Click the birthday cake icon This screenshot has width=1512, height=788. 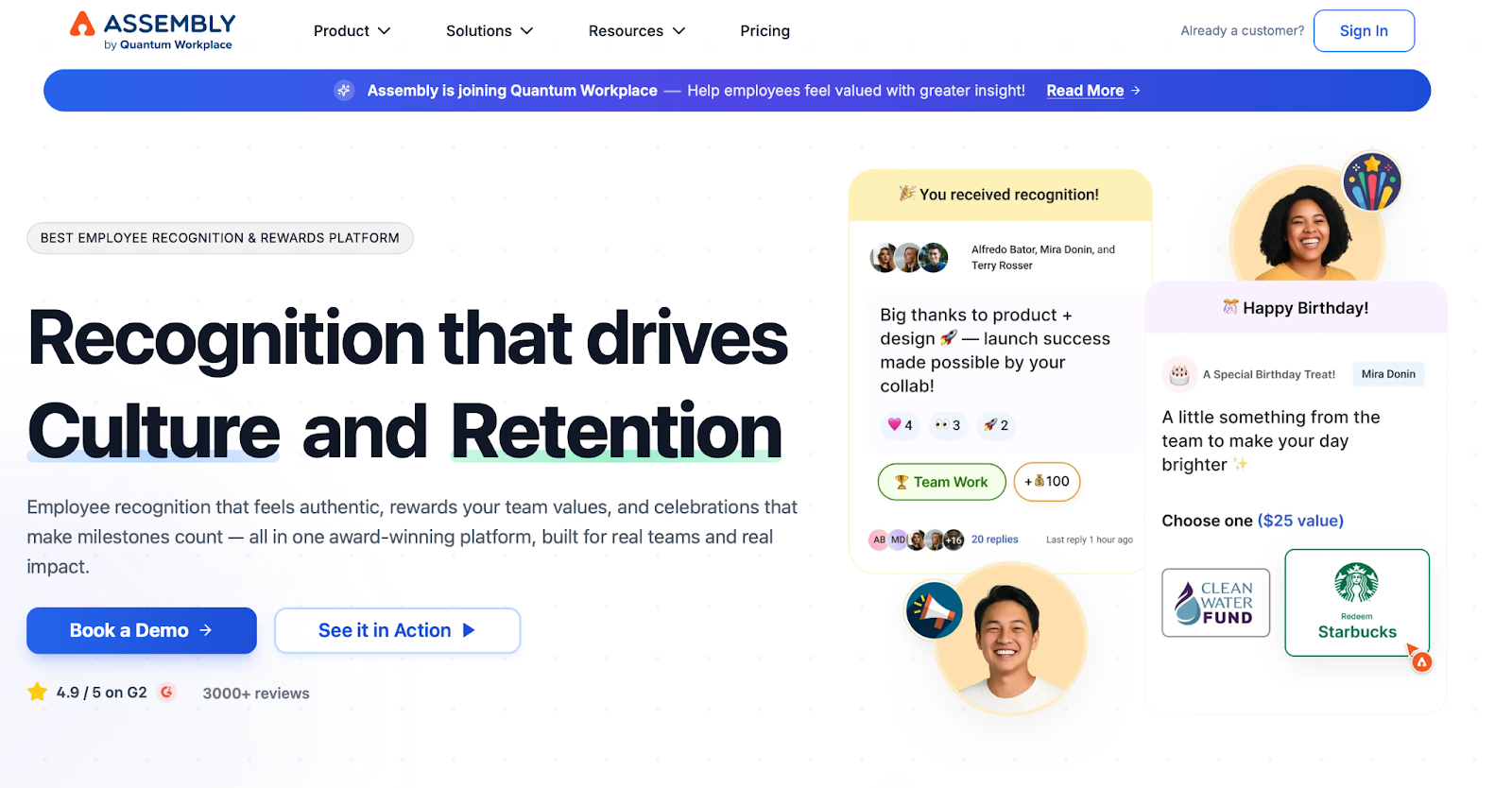click(1179, 374)
